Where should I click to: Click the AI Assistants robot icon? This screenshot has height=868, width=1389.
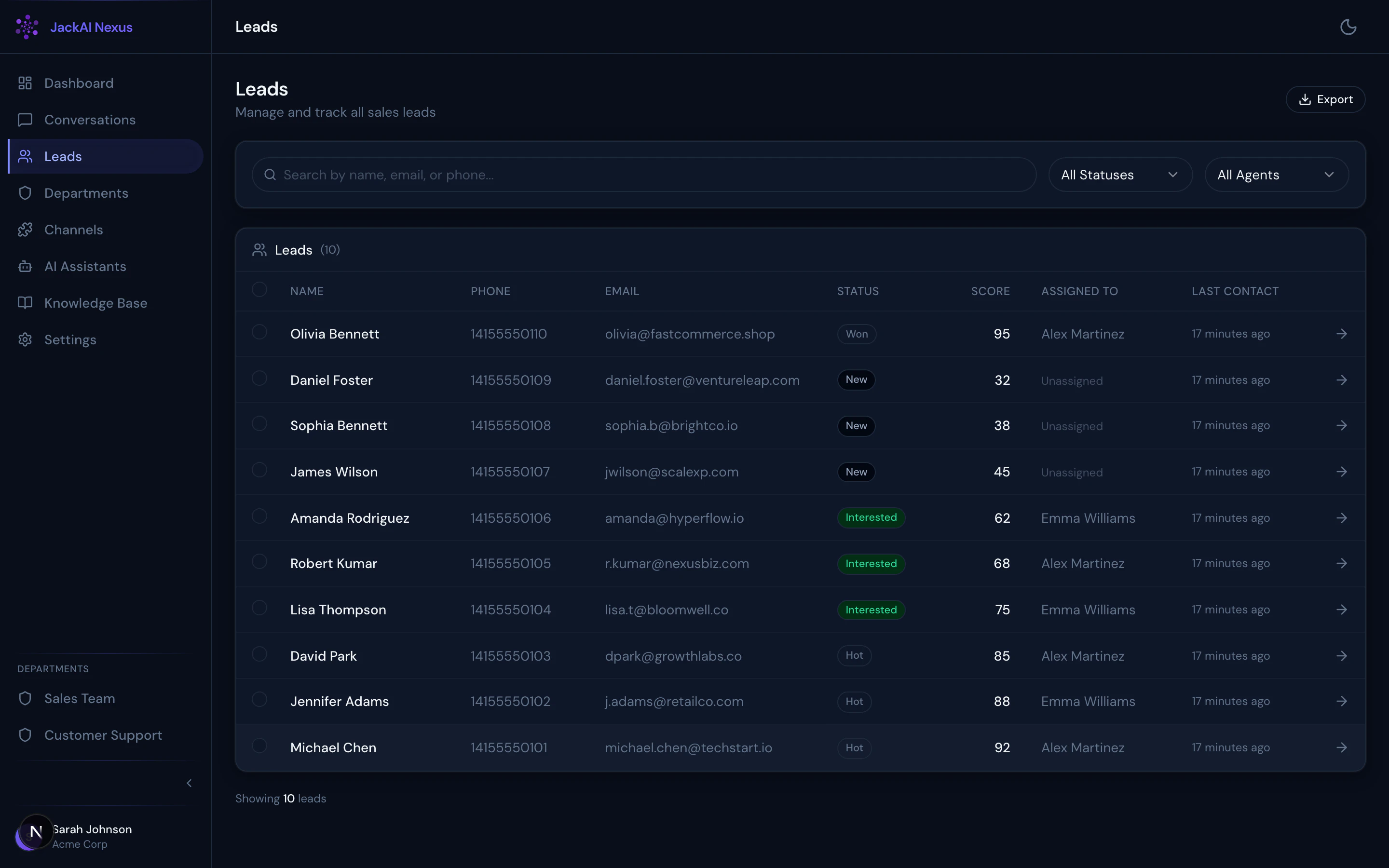click(25, 266)
